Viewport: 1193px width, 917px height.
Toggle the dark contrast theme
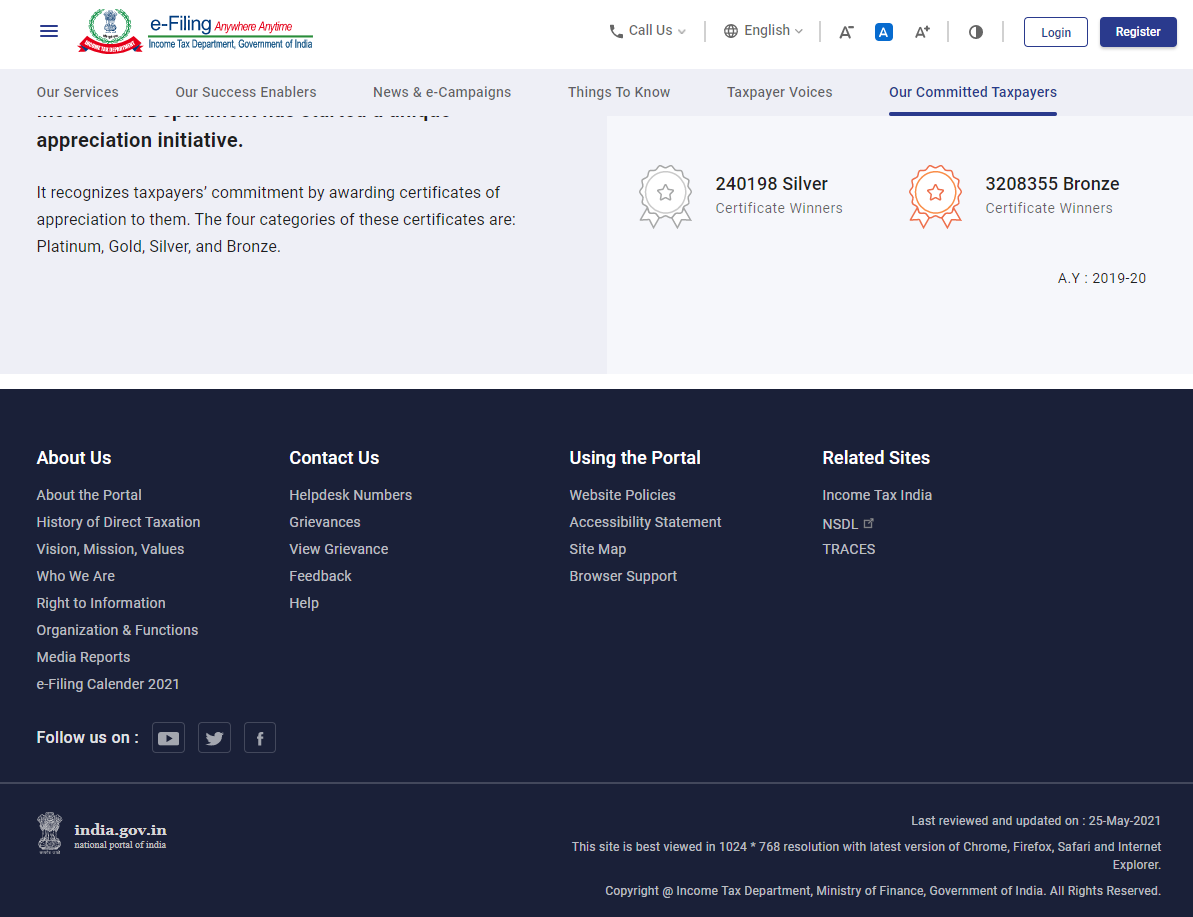(x=975, y=32)
